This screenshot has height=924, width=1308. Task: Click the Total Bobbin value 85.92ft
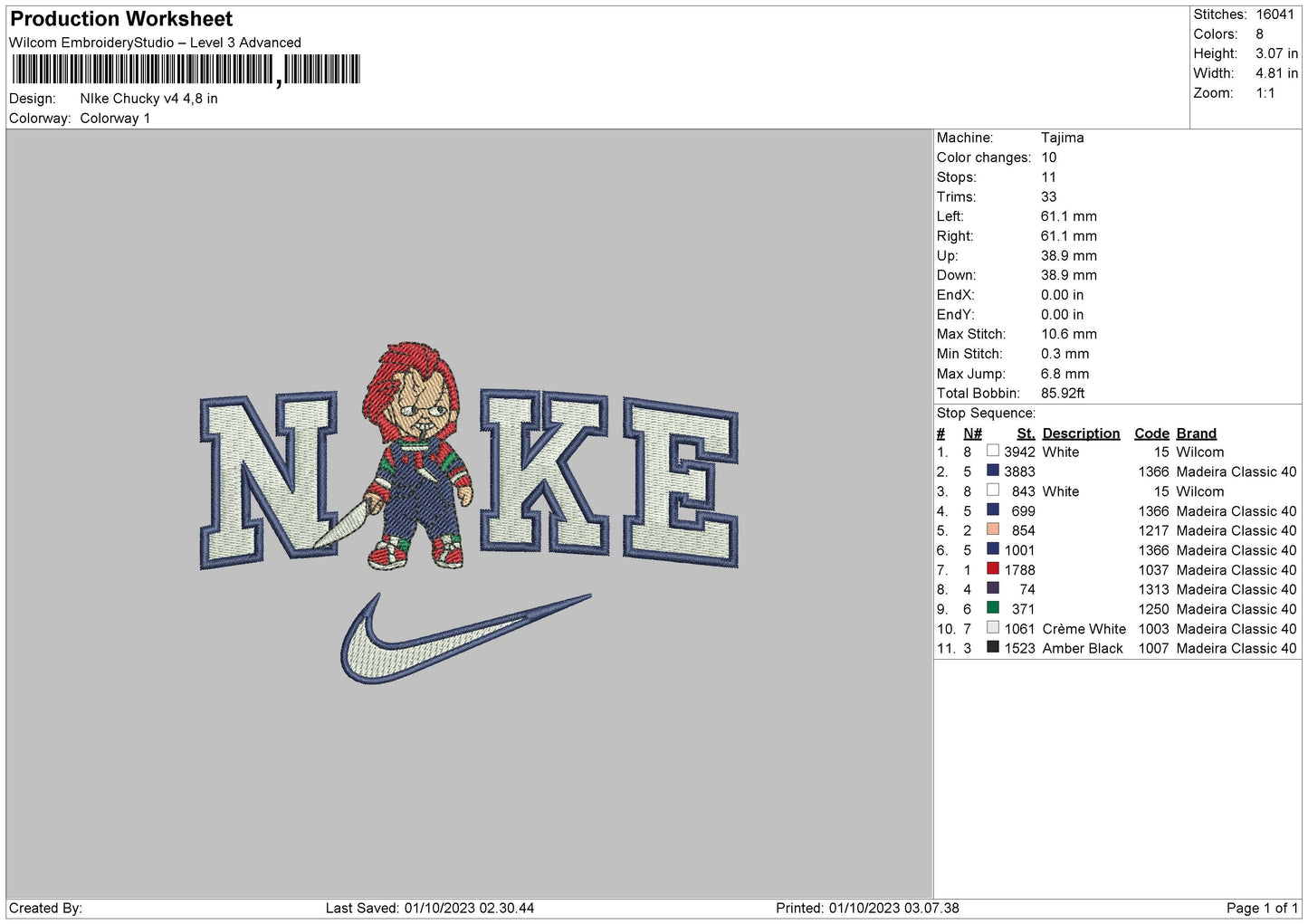pos(1063,393)
